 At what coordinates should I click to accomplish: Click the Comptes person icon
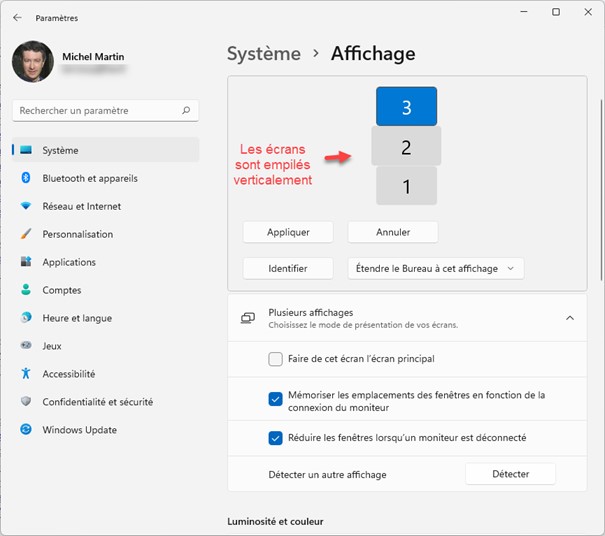[x=26, y=290]
